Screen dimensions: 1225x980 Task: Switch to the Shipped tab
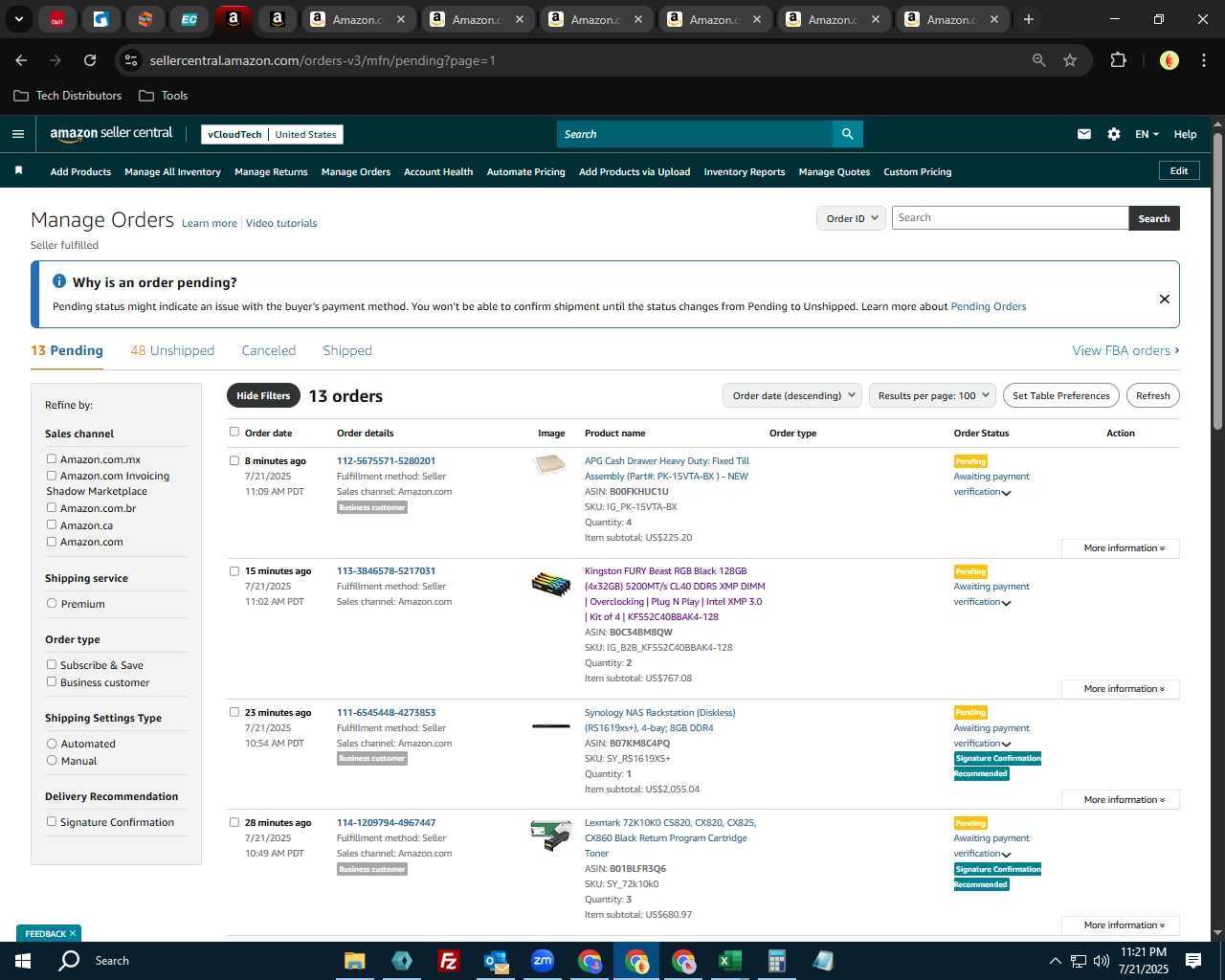[x=347, y=350]
